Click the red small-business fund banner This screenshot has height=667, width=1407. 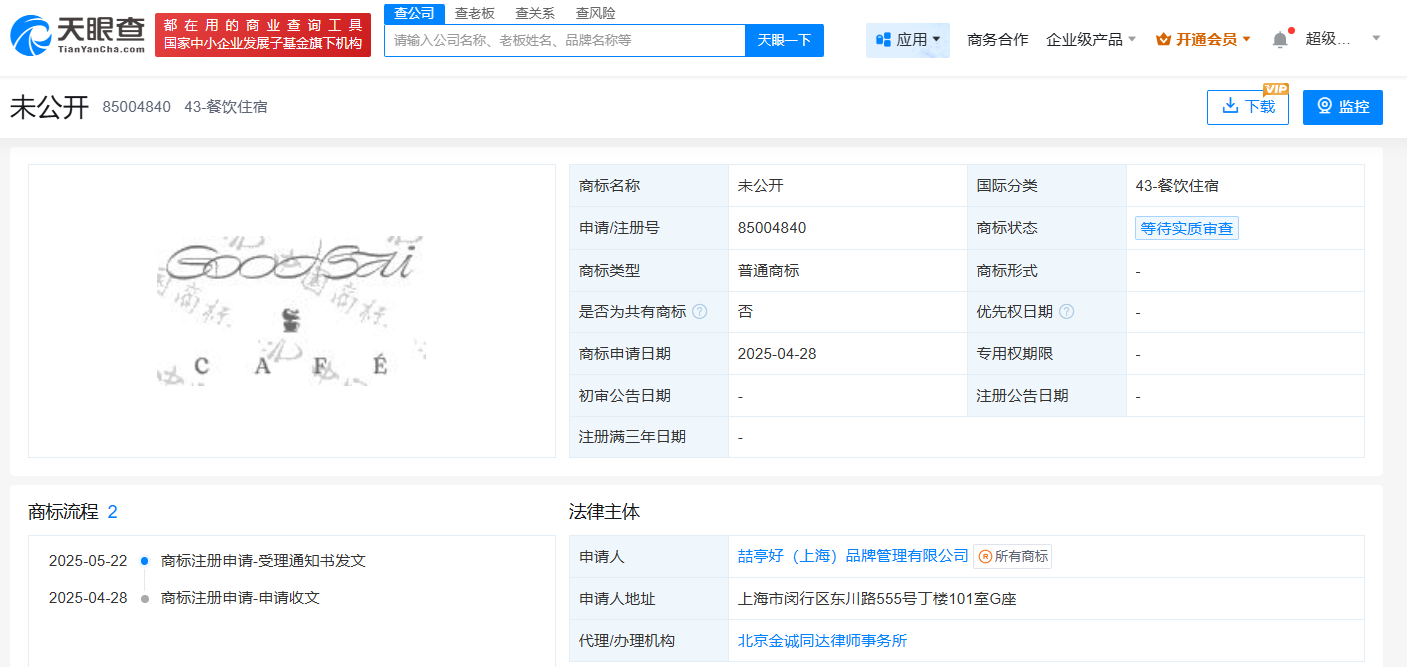point(263,35)
